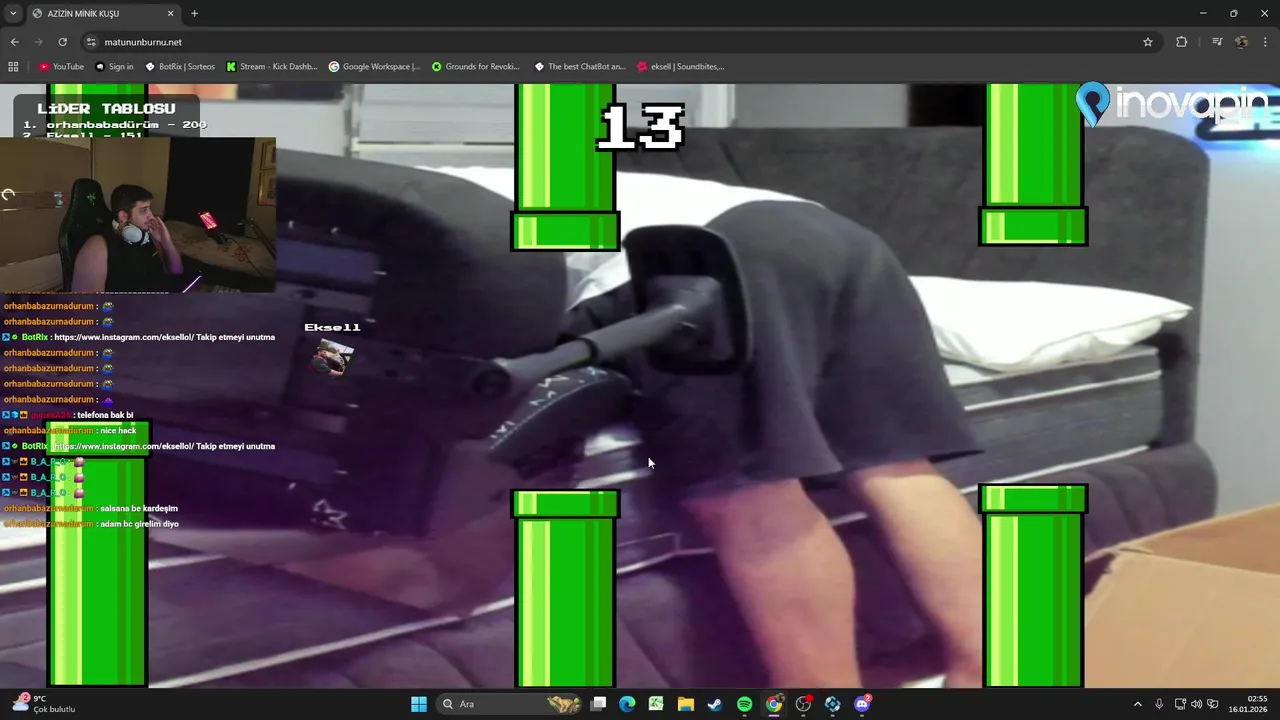Image resolution: width=1280 pixels, height=720 pixels.
Task: Open the Chrome three-dot menu
Action: pyautogui.click(x=1266, y=42)
